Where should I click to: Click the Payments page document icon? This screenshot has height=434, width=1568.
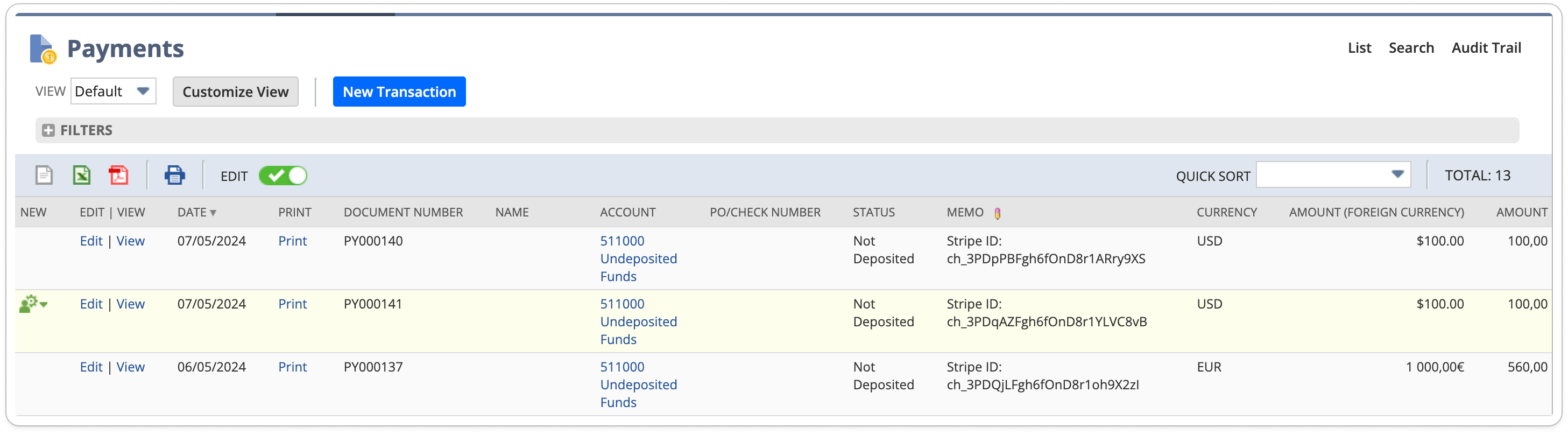pos(43,48)
